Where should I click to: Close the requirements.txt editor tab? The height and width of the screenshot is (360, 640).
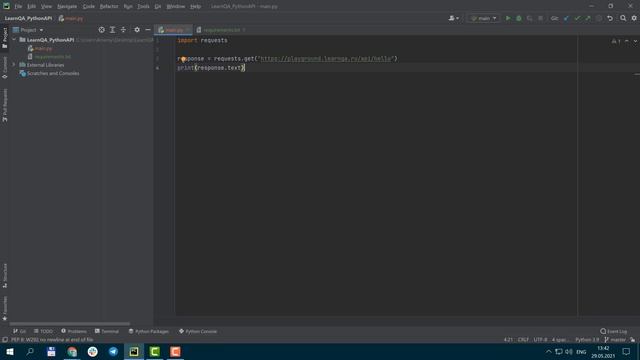[x=244, y=30]
